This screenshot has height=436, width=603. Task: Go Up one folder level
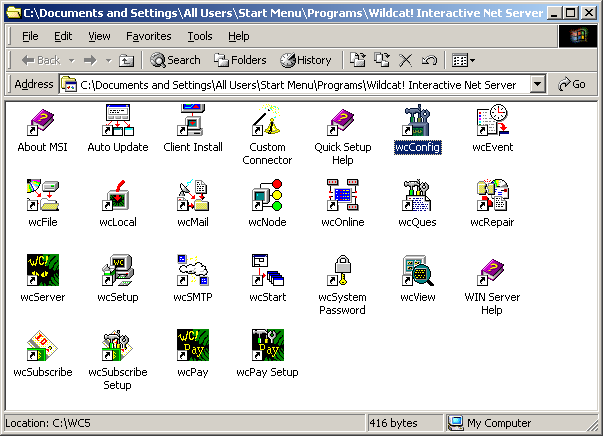[126, 60]
